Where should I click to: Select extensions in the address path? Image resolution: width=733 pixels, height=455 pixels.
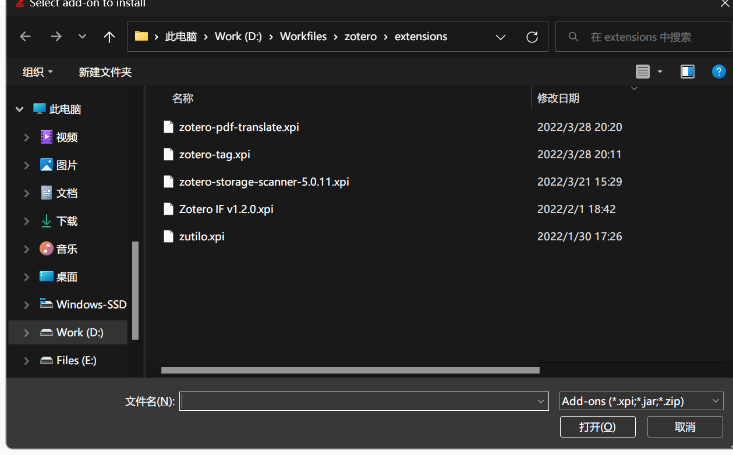tap(421, 36)
